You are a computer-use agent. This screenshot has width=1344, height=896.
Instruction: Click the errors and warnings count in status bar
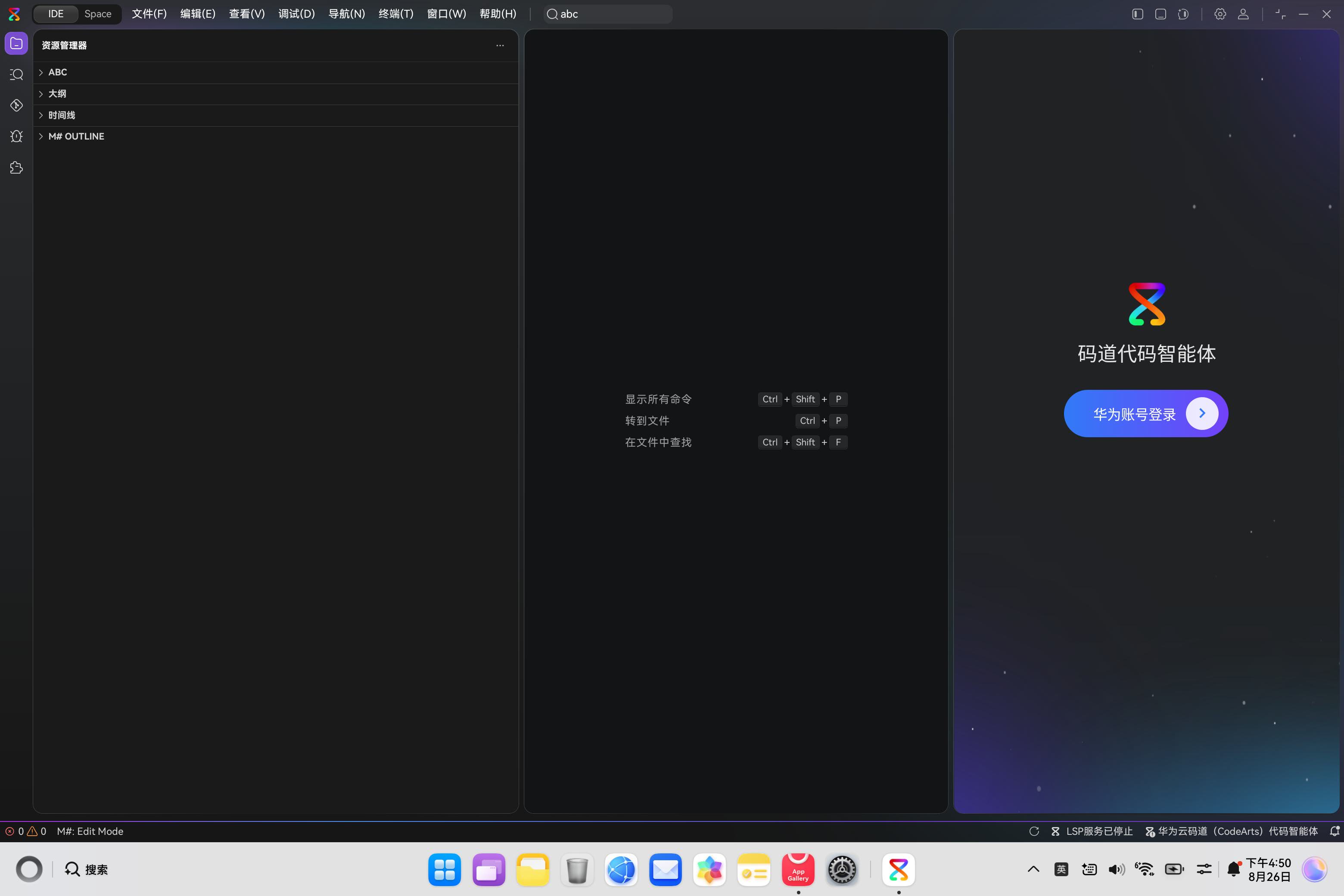tap(26, 831)
